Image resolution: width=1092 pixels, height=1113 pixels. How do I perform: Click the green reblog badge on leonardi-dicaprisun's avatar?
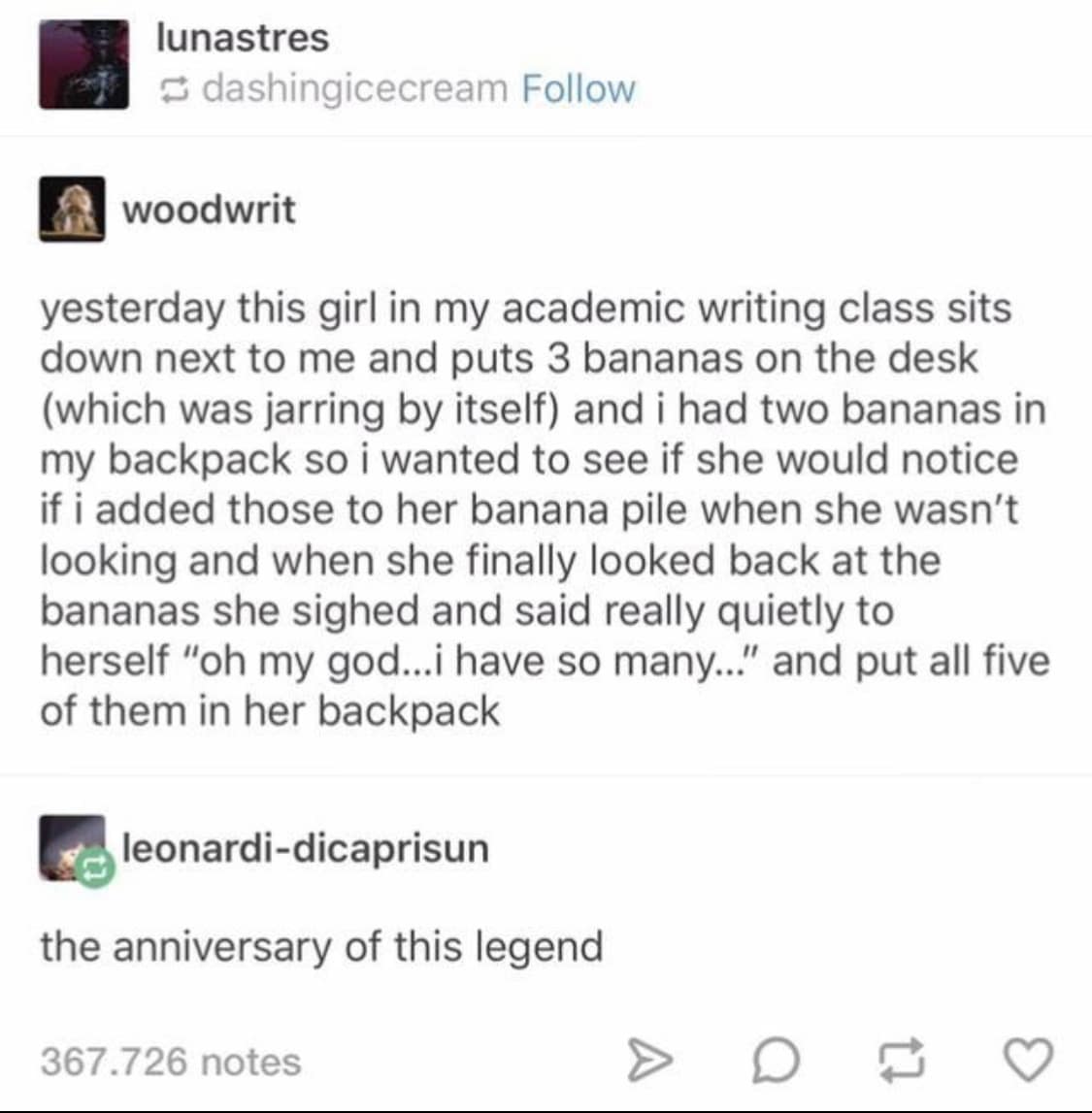(94, 867)
